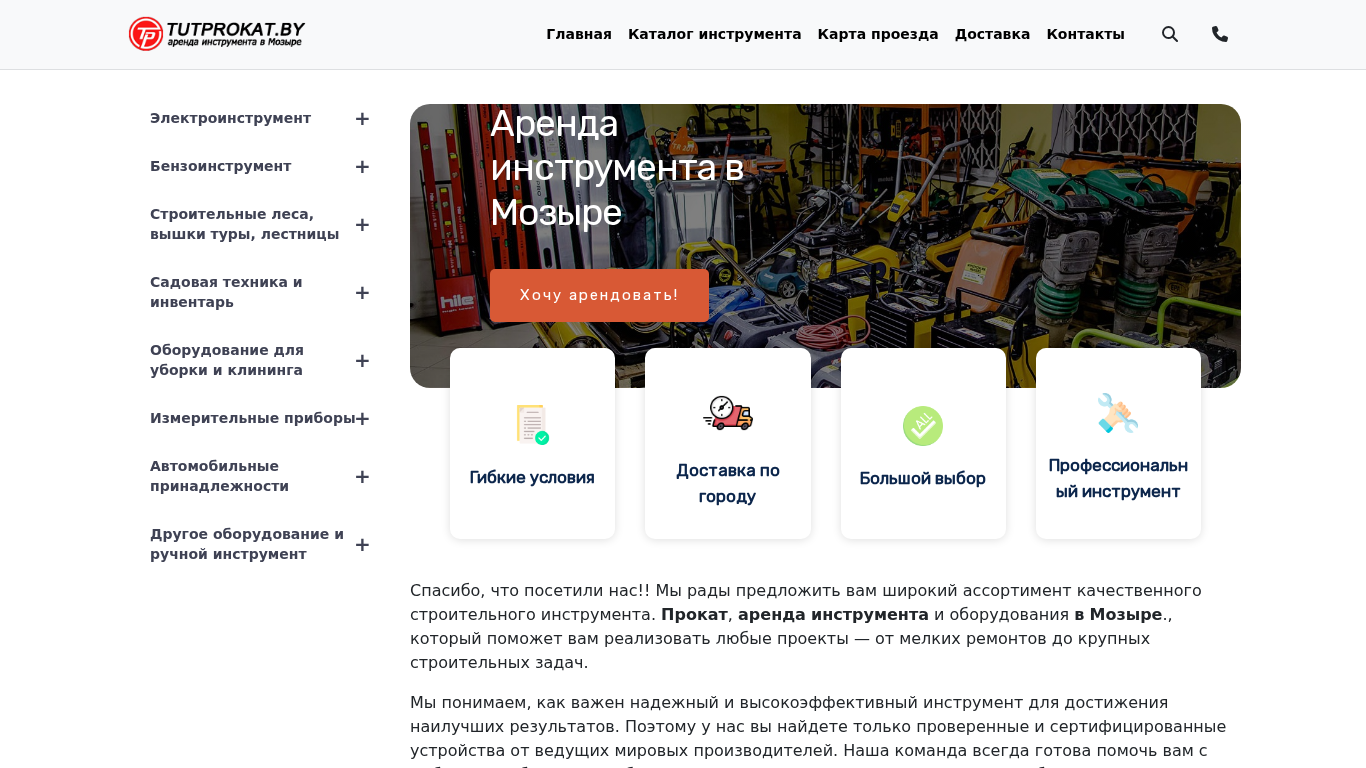
Task: Click the phone call icon
Action: coord(1220,34)
